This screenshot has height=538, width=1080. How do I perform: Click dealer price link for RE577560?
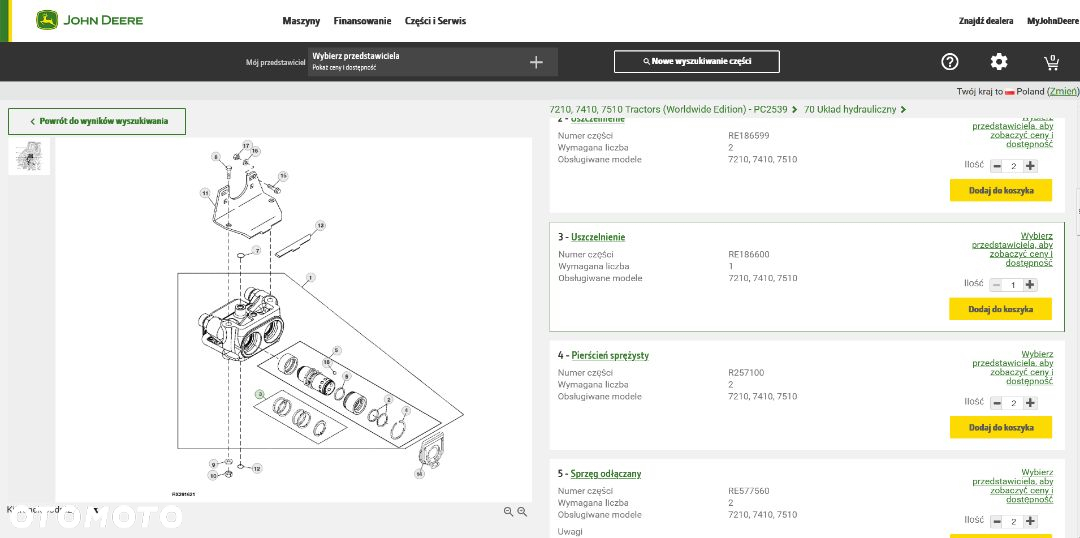coord(1012,486)
